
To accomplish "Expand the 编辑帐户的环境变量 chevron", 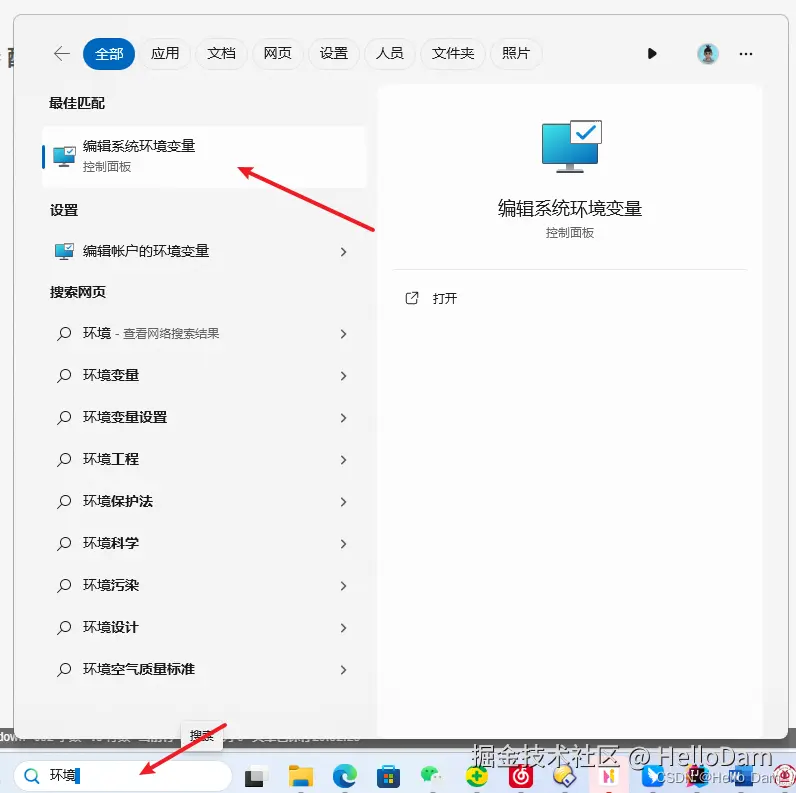I will click(x=344, y=252).
